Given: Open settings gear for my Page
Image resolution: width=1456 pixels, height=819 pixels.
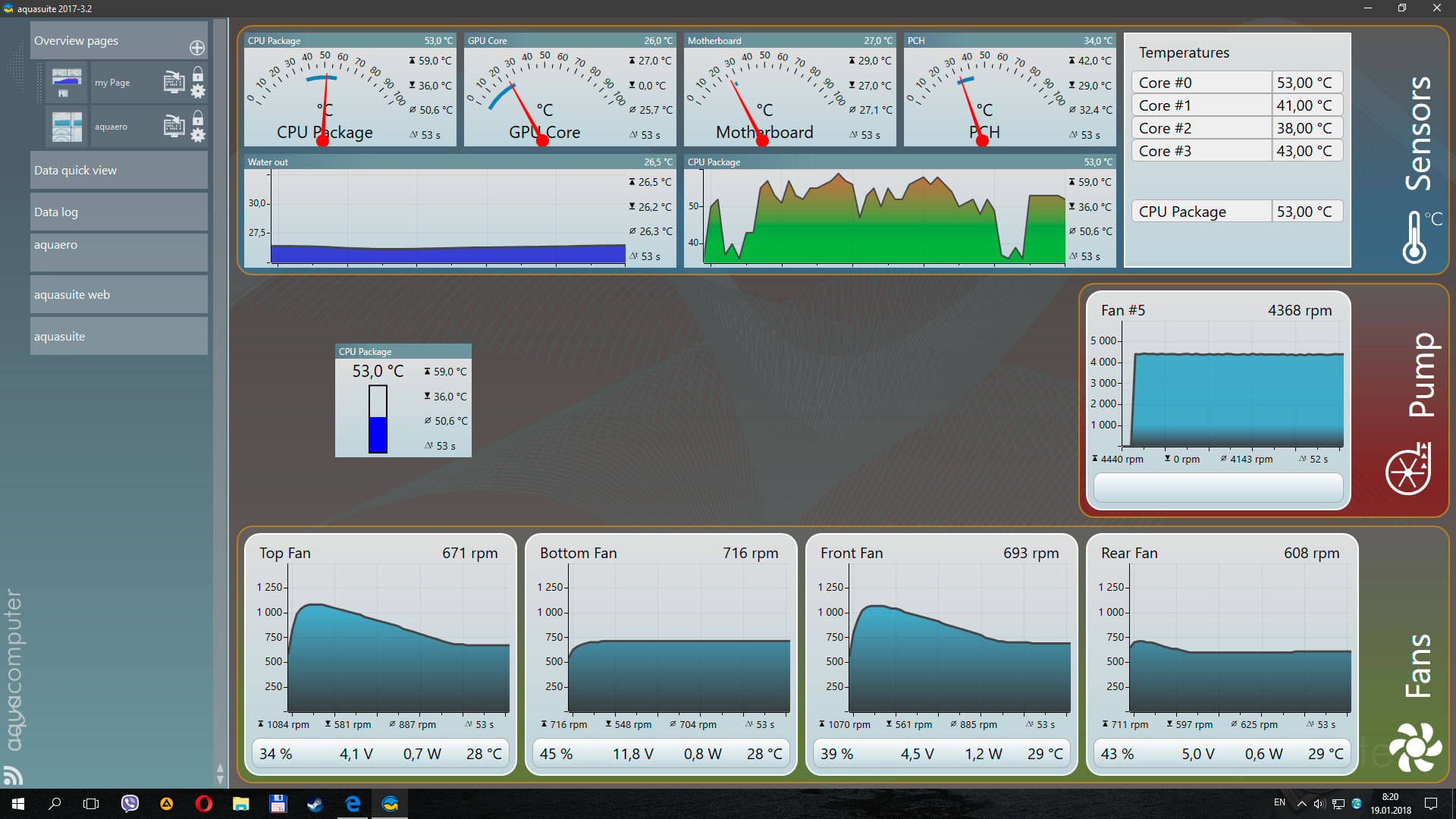Looking at the screenshot, I should click(198, 92).
